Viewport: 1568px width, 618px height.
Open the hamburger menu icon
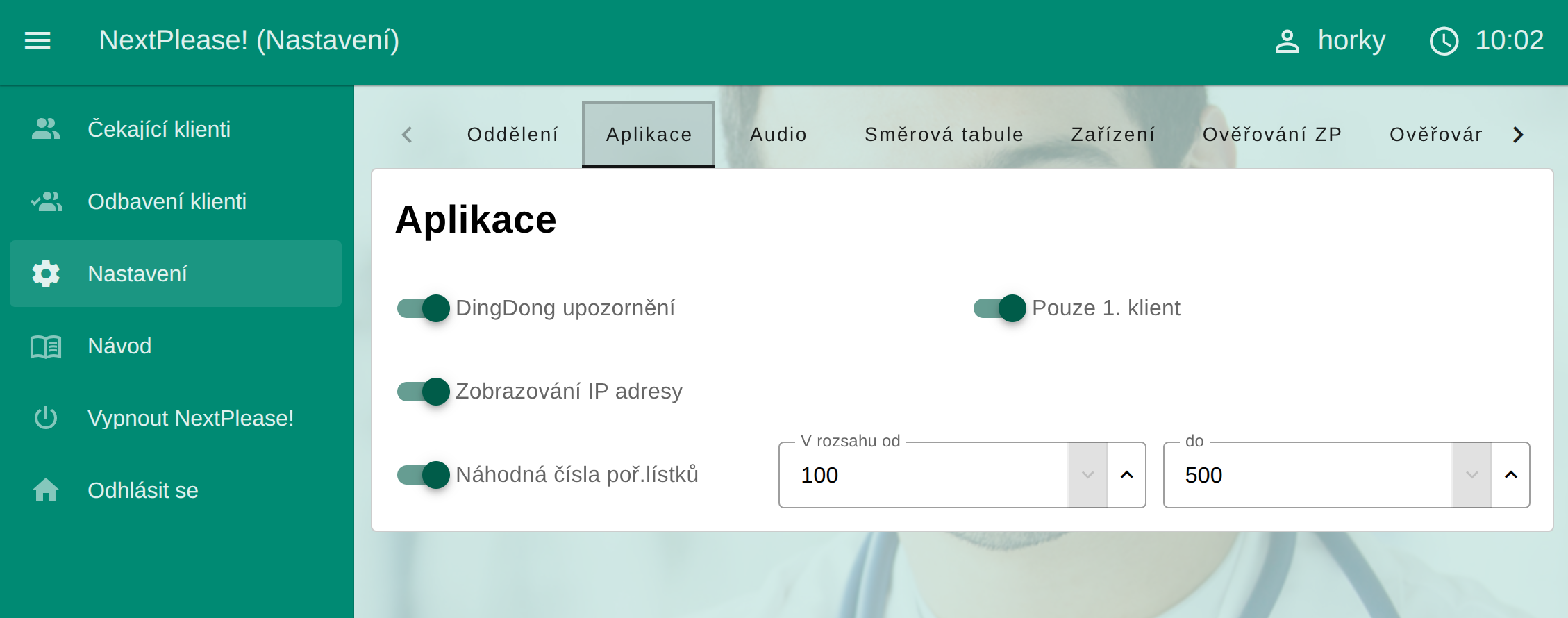point(37,40)
